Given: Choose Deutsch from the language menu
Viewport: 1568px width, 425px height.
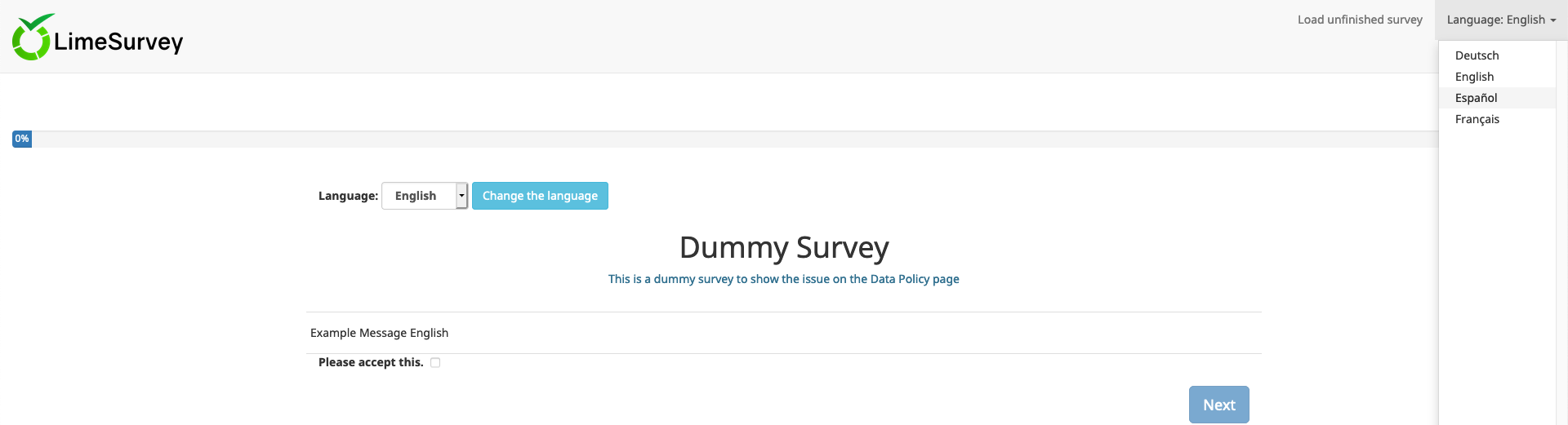Looking at the screenshot, I should pyautogui.click(x=1477, y=55).
